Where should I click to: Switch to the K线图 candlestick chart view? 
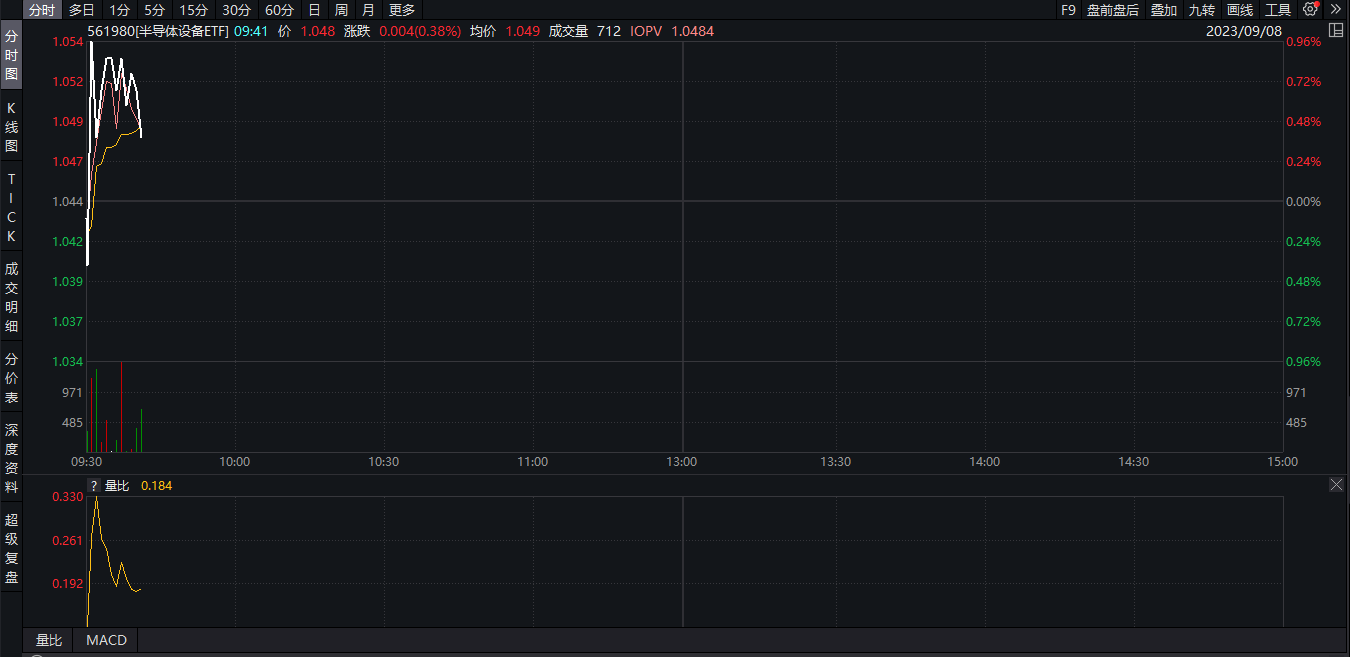point(11,127)
